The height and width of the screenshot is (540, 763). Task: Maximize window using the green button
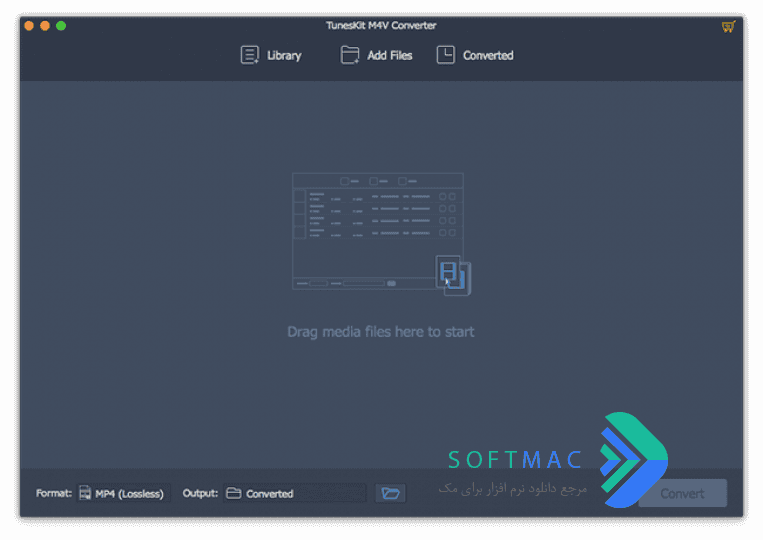coord(61,26)
